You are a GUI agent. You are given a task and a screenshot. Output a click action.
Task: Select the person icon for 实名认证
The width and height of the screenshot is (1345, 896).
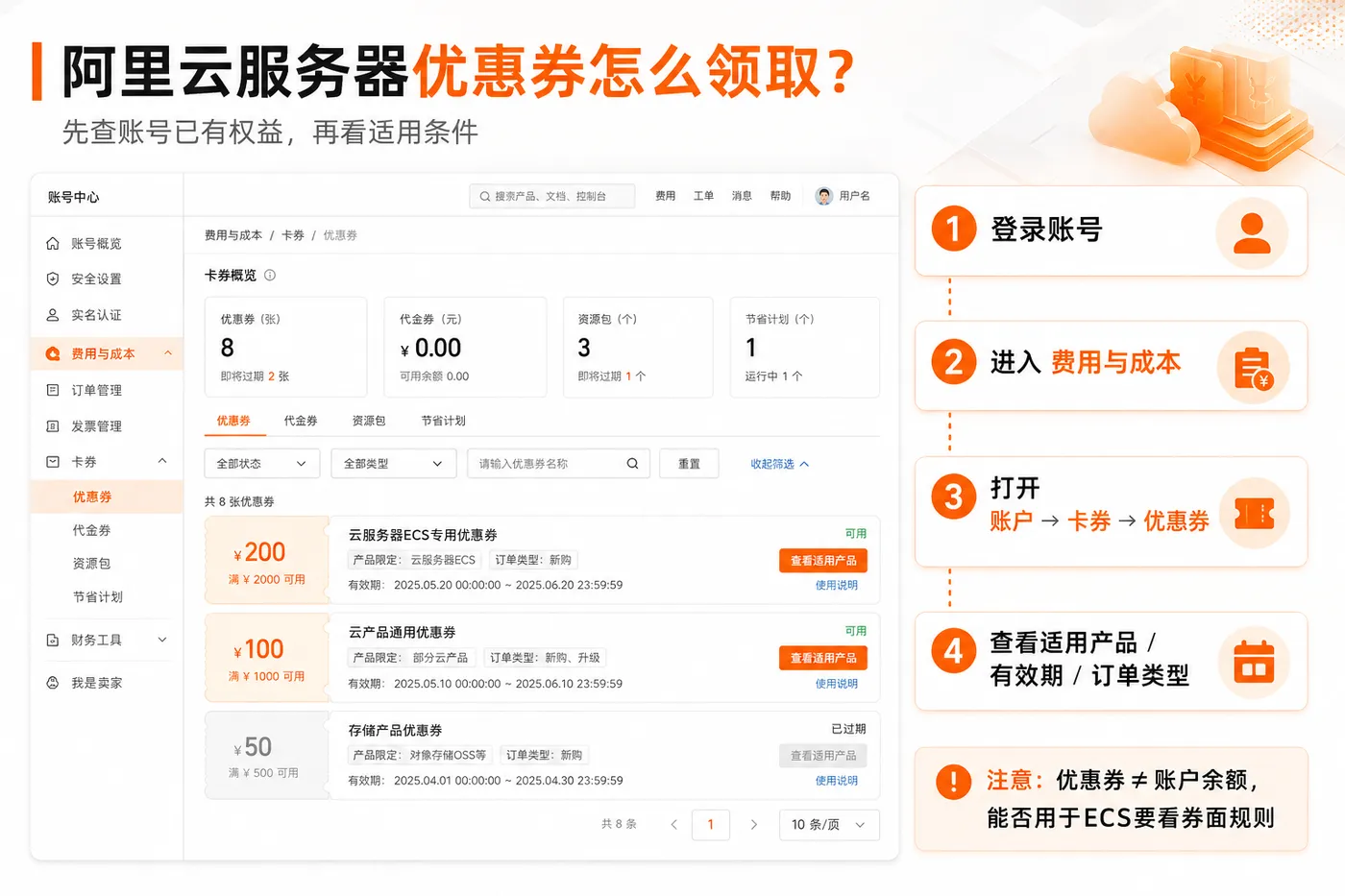pyautogui.click(x=53, y=315)
